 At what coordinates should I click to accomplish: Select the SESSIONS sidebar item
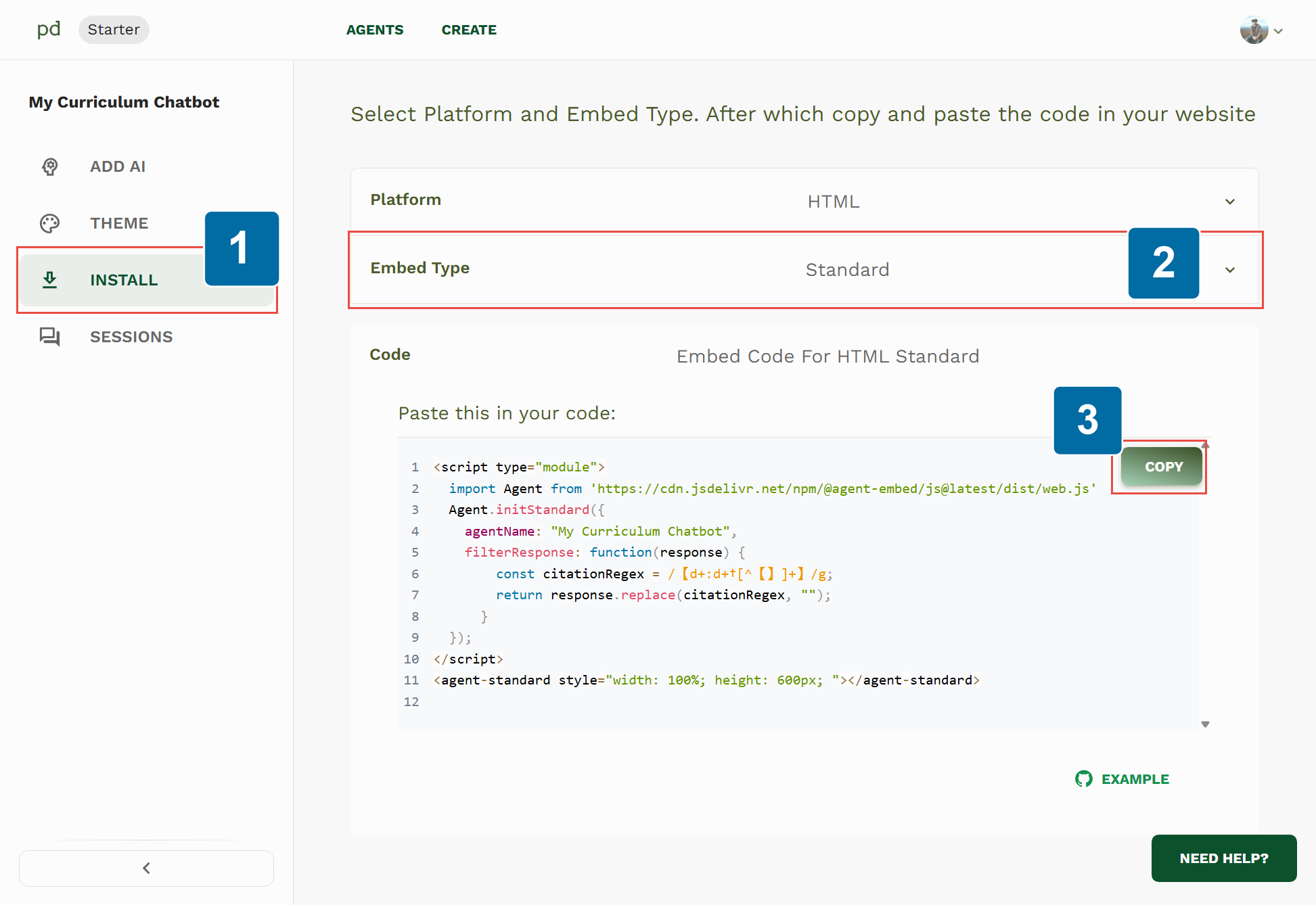[131, 336]
